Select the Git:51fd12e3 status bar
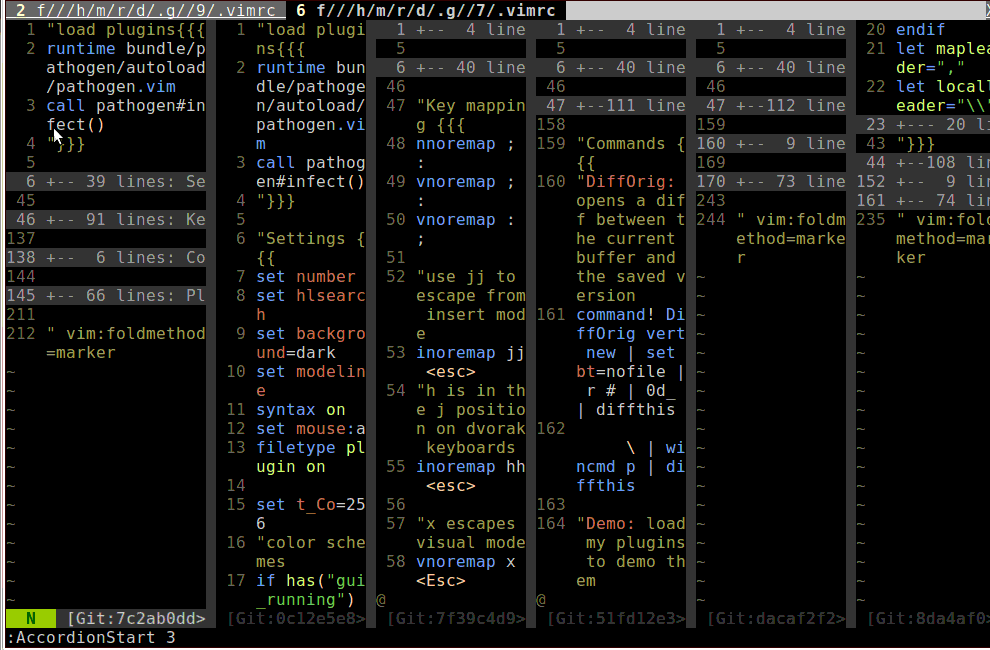 pyautogui.click(x=616, y=618)
